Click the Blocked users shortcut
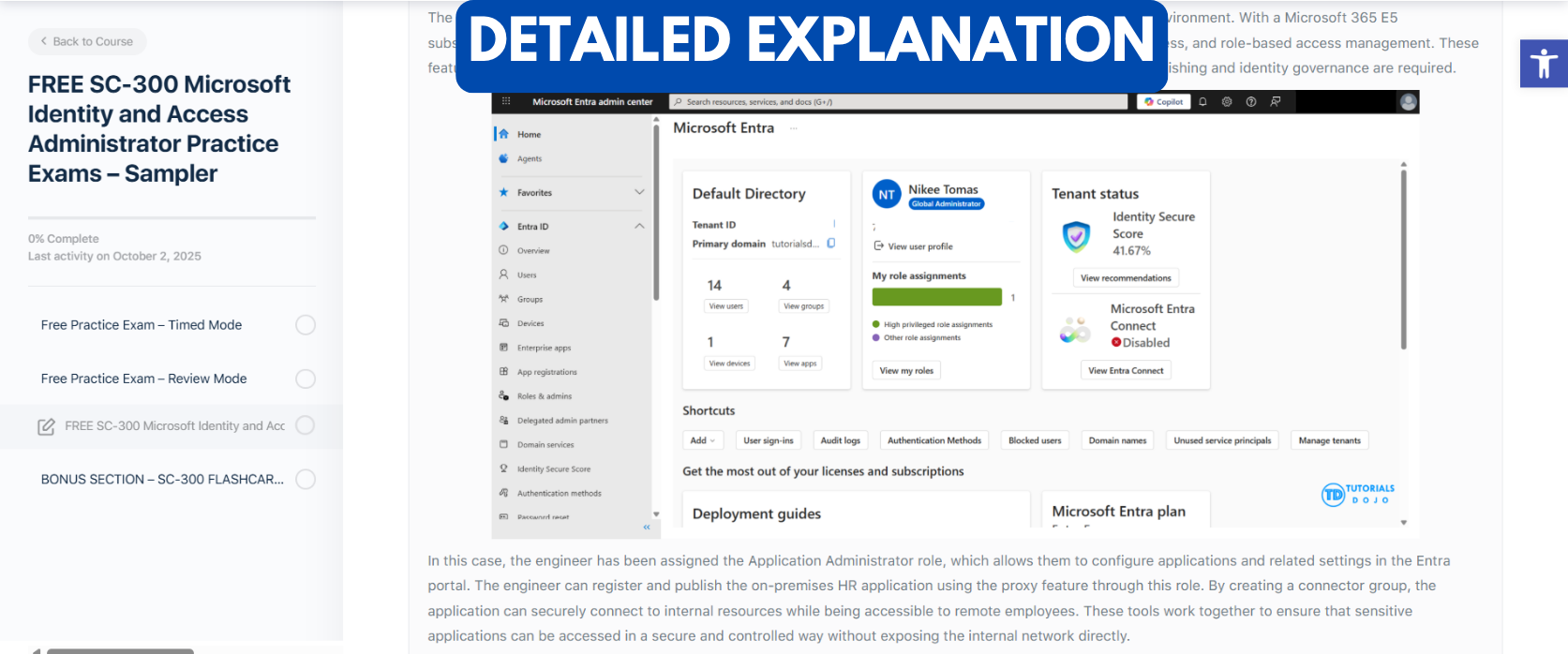The height and width of the screenshot is (654, 1568). [1035, 440]
